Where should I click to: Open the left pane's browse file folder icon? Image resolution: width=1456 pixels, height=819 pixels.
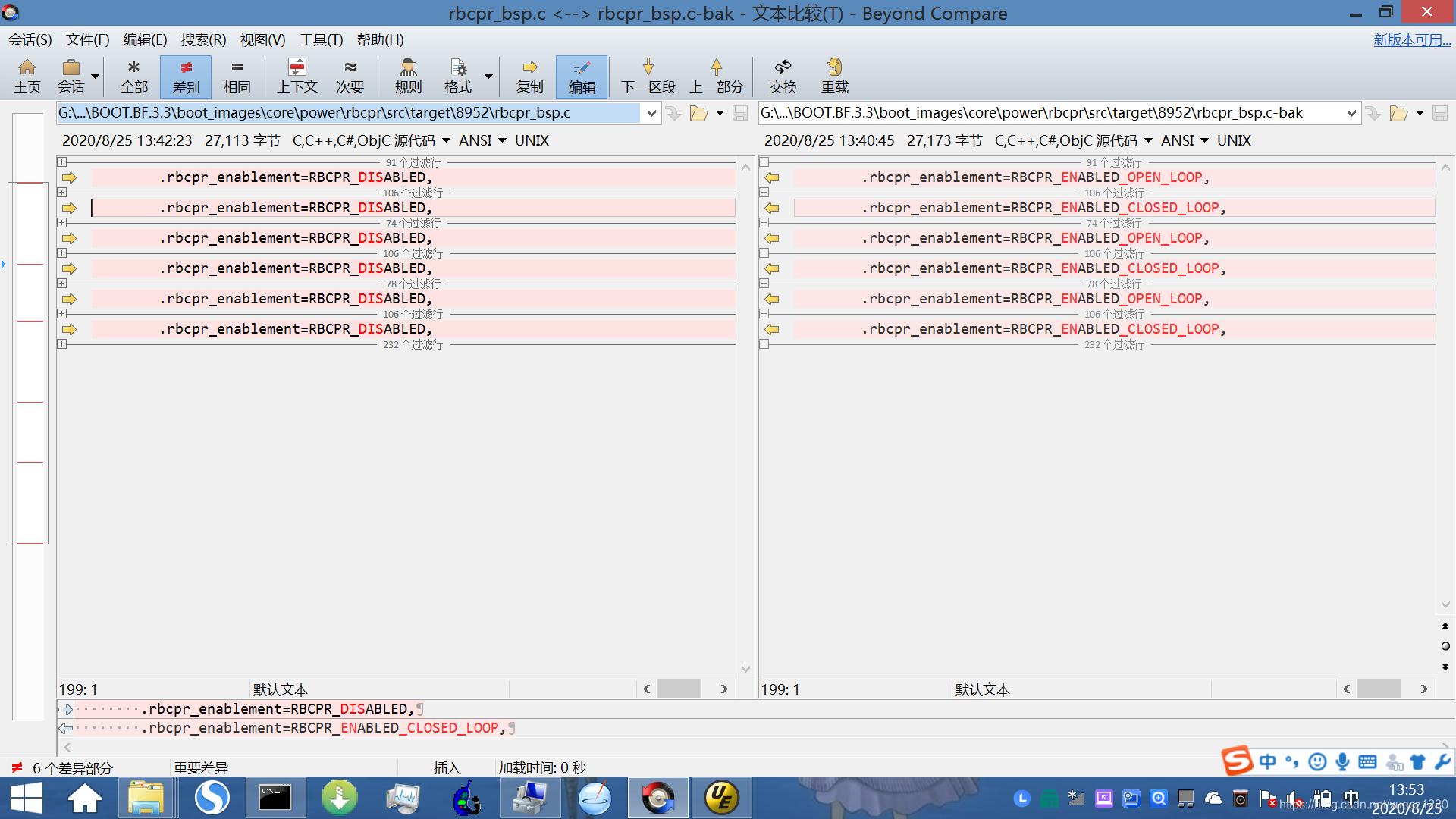[698, 114]
